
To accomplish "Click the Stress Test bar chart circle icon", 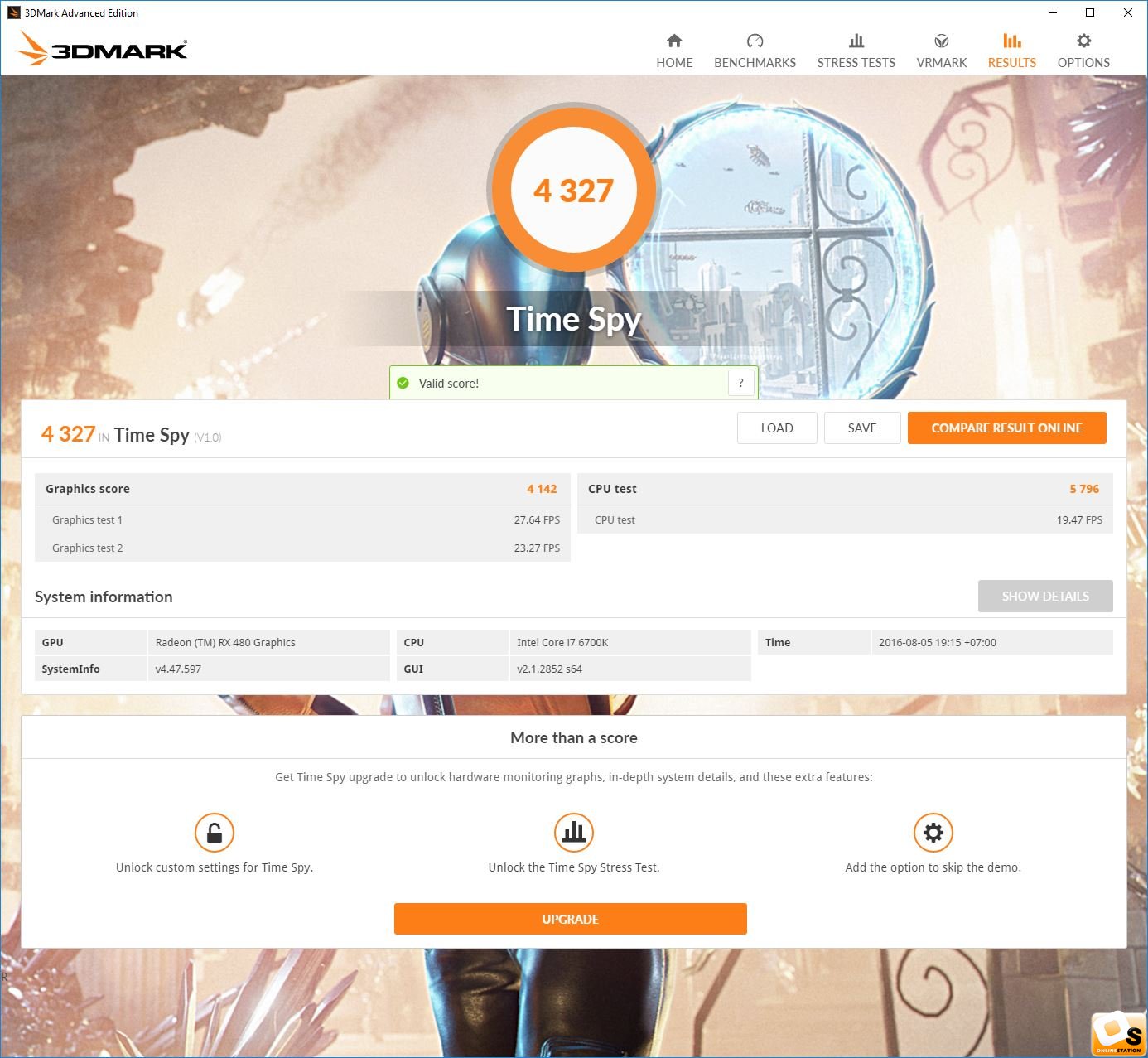I will tap(574, 832).
